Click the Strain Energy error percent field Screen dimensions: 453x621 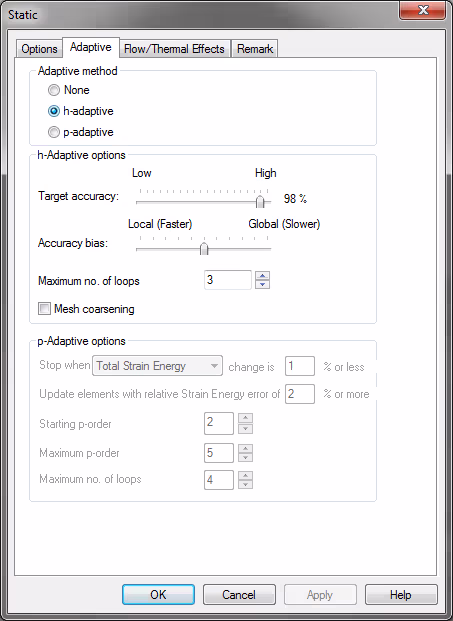[x=300, y=394]
